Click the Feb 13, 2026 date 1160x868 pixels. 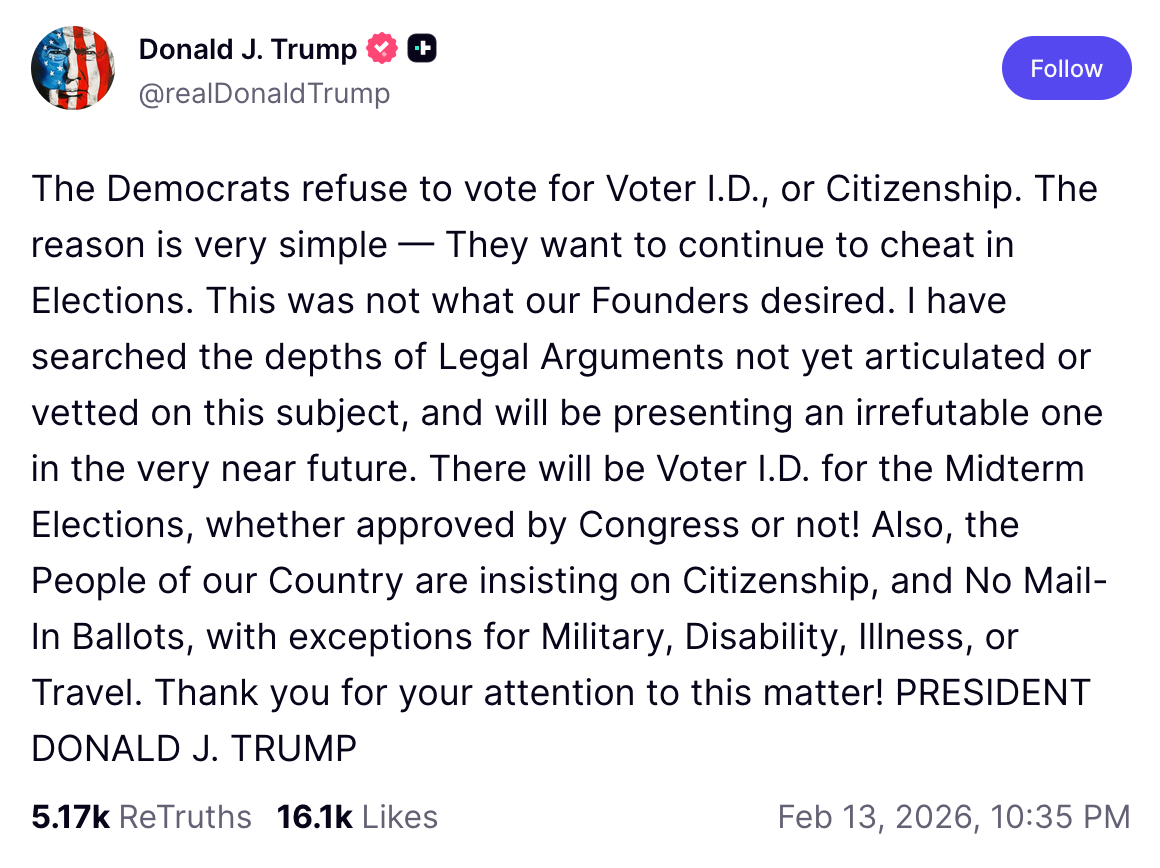coord(873,816)
